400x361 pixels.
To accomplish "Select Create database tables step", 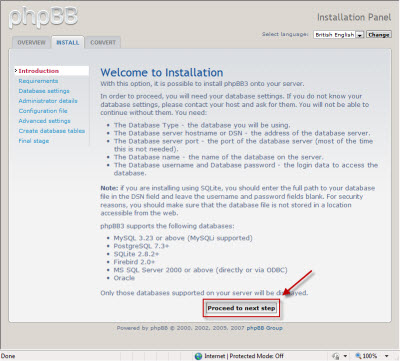I will click(52, 131).
